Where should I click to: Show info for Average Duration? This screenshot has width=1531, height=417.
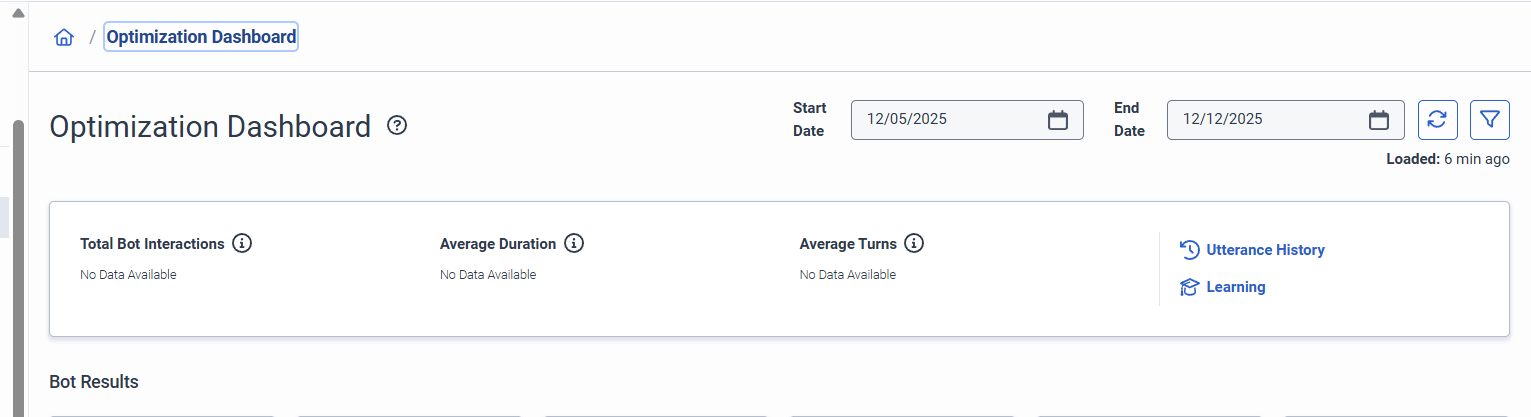[573, 243]
